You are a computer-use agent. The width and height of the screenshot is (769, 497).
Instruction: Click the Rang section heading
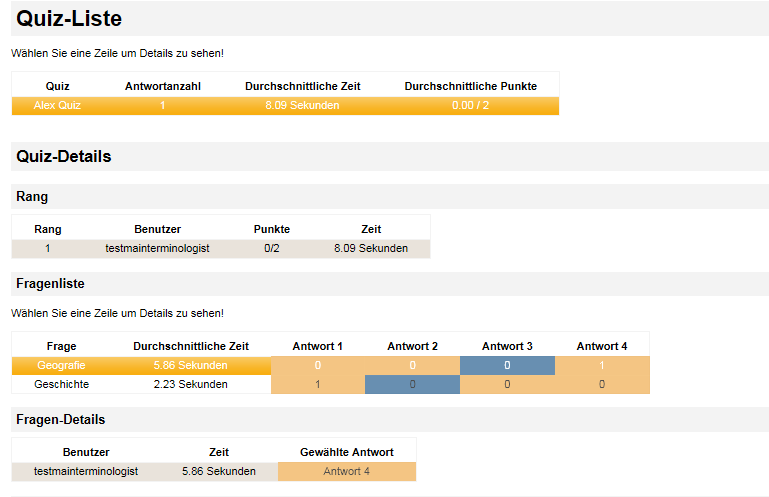pyautogui.click(x=32, y=197)
